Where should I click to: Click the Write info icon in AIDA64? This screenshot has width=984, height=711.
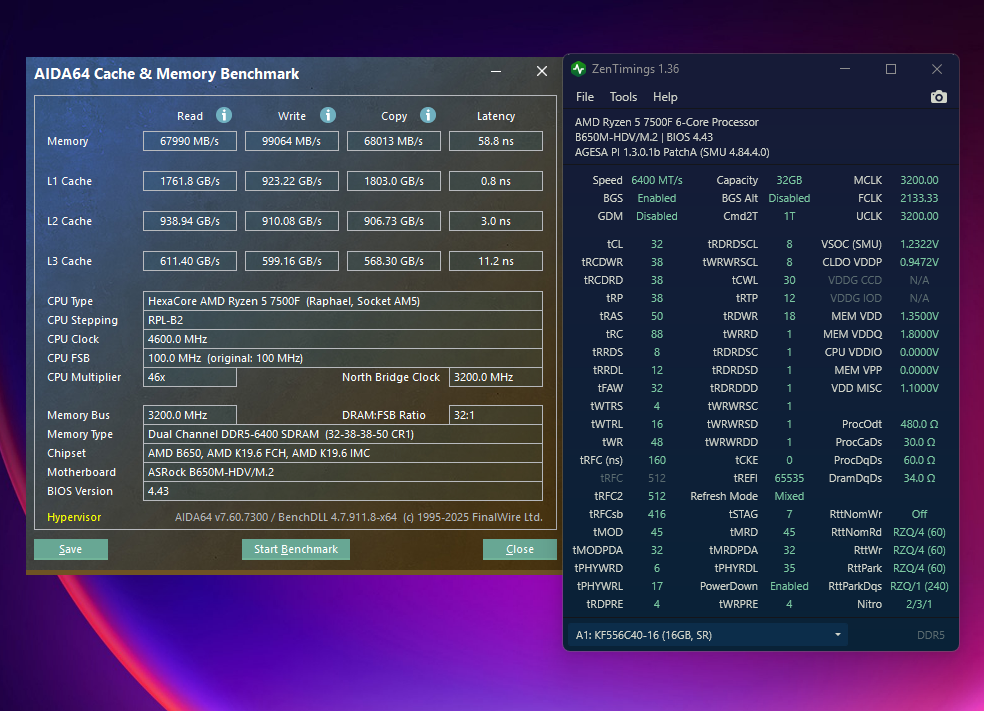coord(328,115)
